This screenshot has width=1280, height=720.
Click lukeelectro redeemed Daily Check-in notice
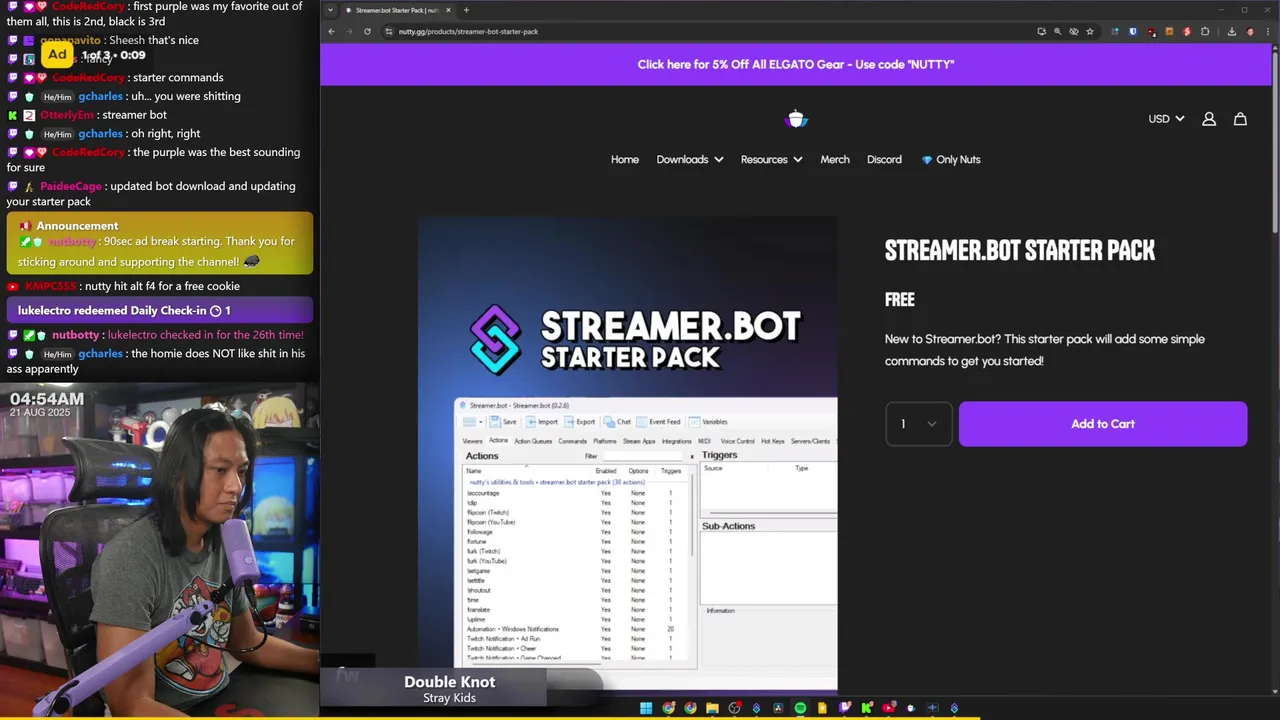click(160, 311)
